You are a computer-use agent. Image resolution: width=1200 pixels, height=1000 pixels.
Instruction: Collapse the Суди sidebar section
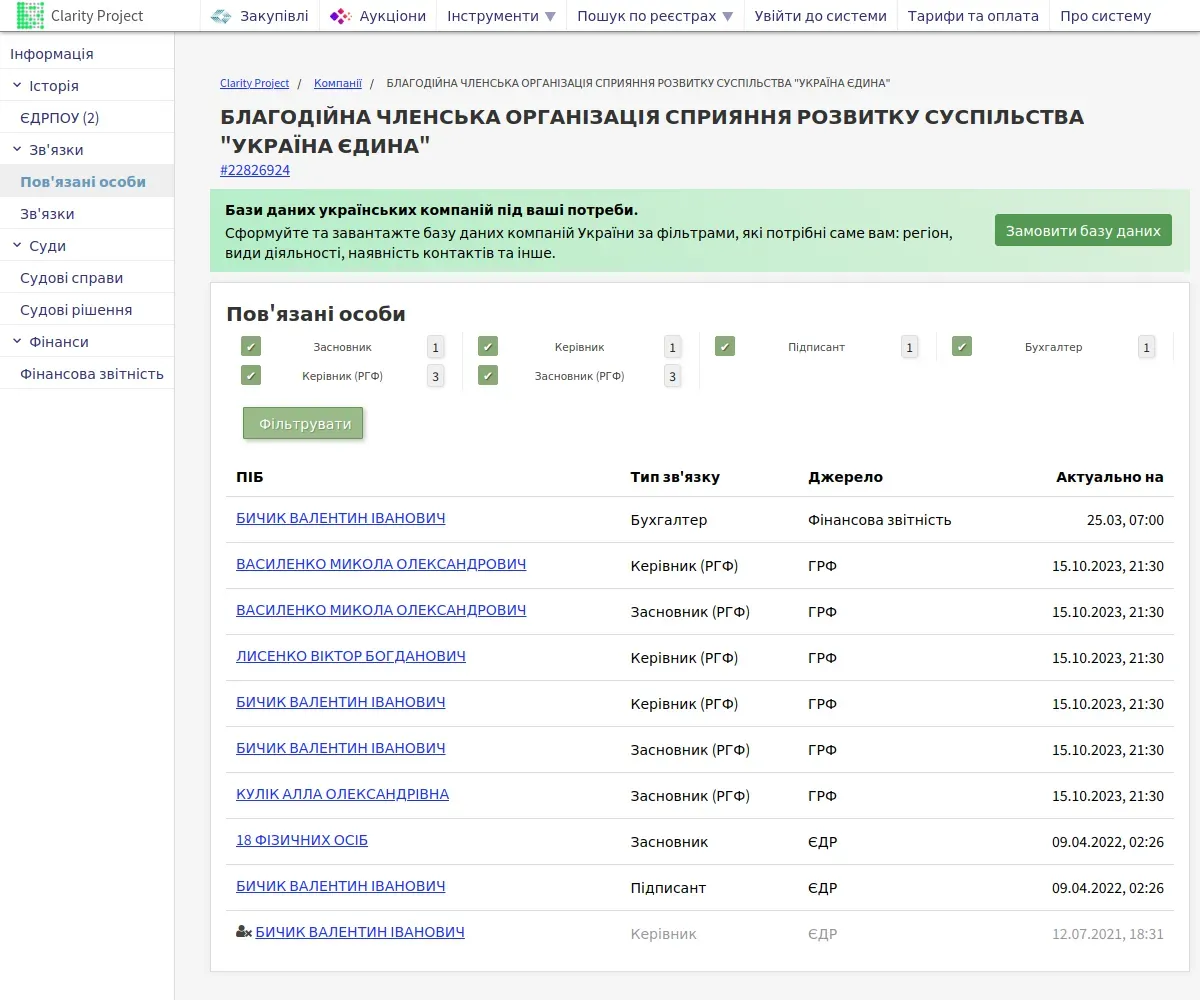(x=18, y=246)
